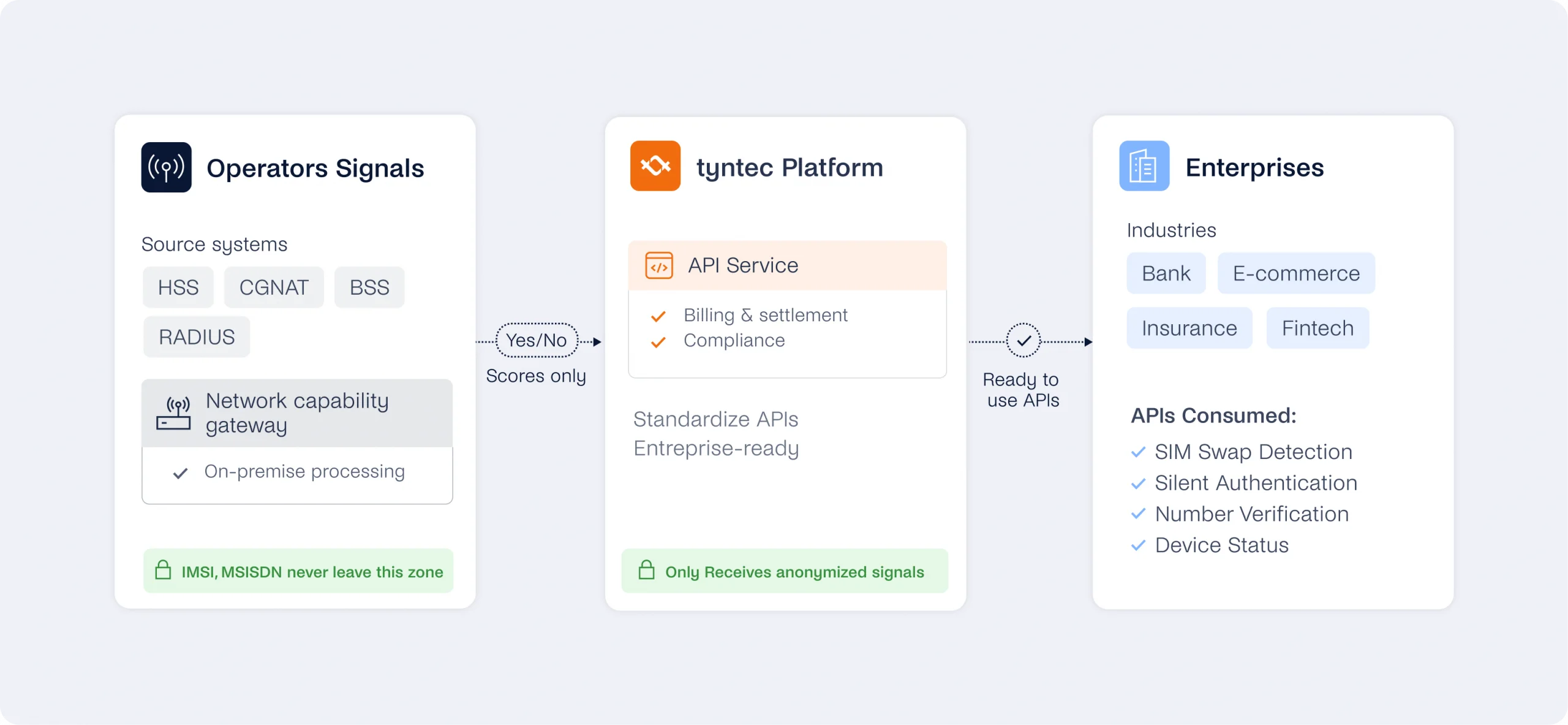
Task: Choose the E-commerce industry tag
Action: (x=1296, y=273)
